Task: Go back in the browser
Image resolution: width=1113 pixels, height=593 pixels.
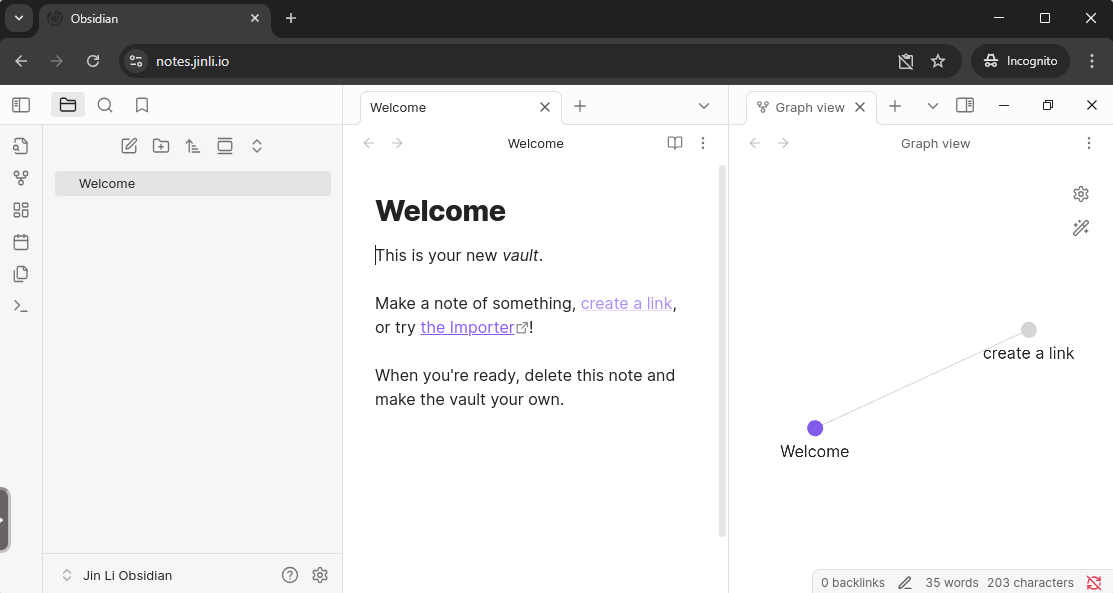Action: pyautogui.click(x=21, y=61)
